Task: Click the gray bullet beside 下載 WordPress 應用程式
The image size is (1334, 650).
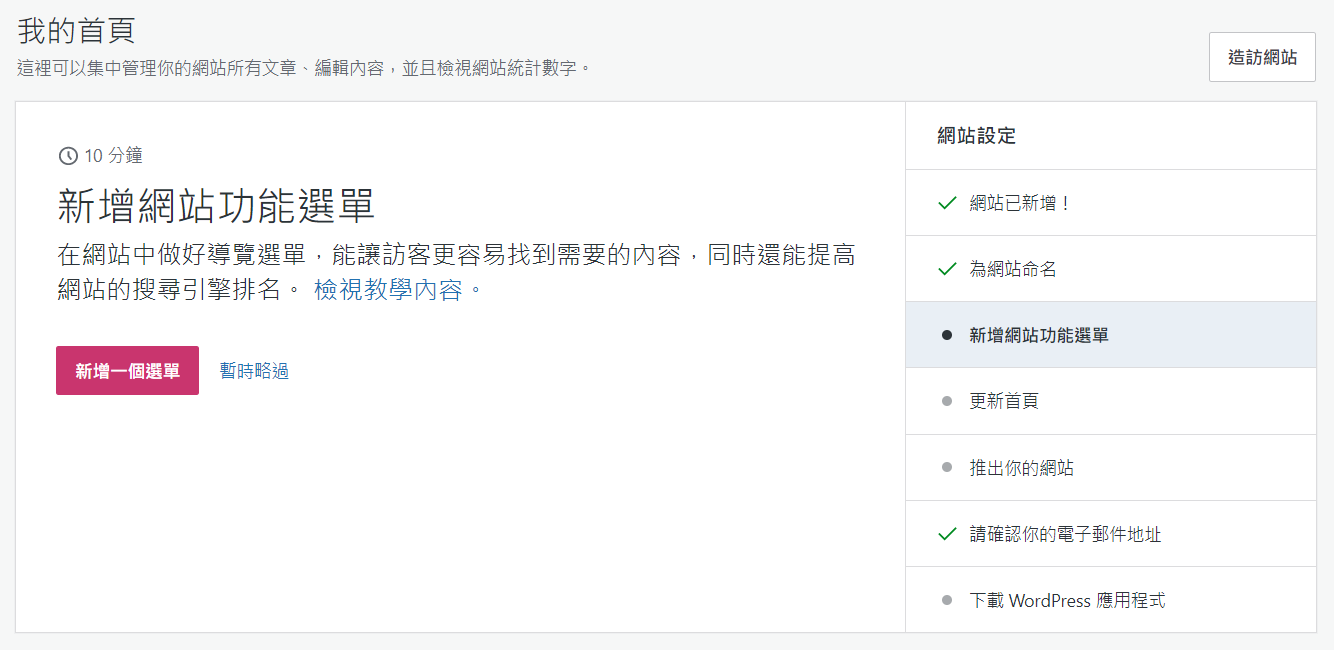Action: pos(947,600)
